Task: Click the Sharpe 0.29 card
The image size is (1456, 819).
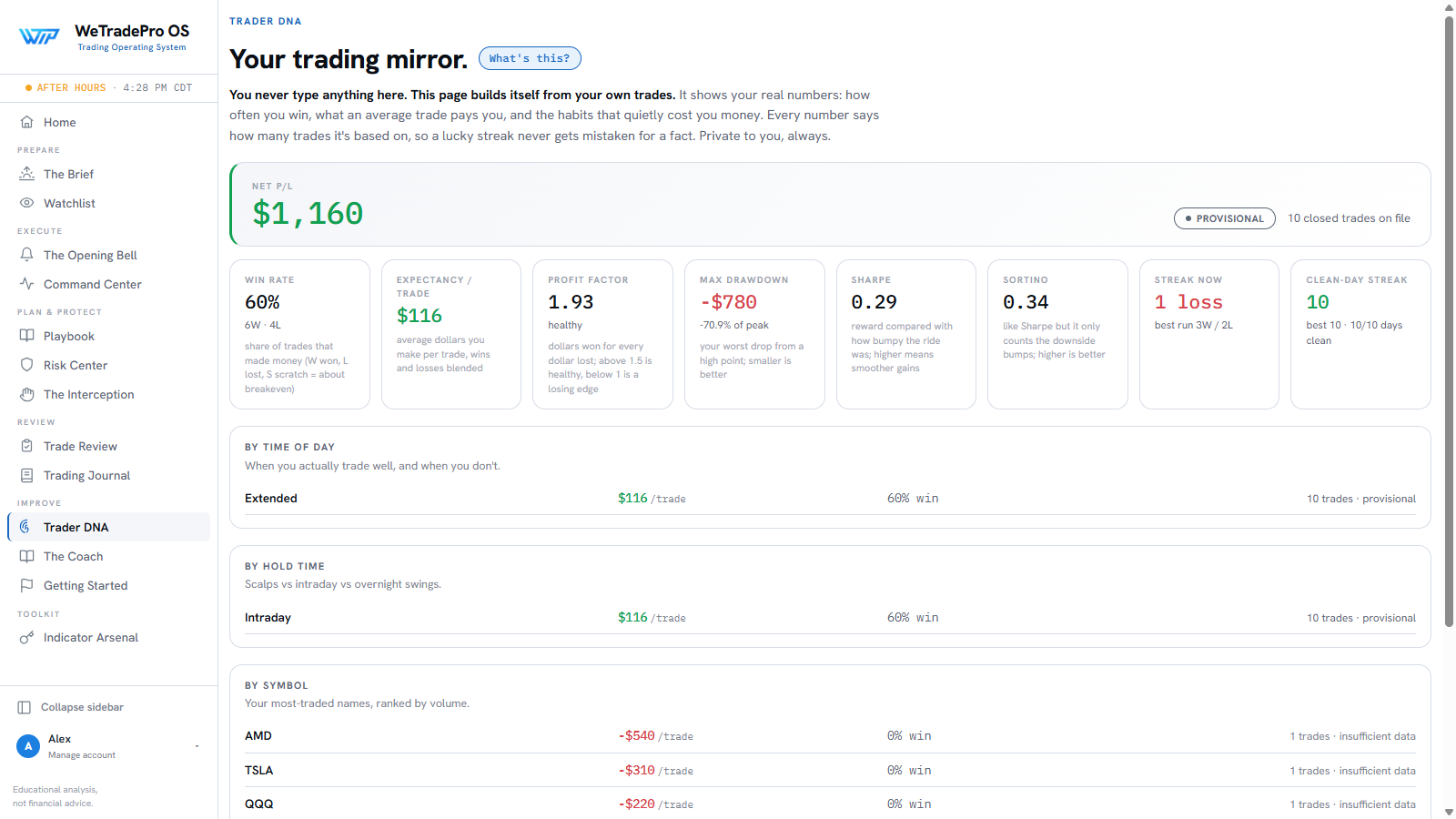Action: (x=906, y=334)
